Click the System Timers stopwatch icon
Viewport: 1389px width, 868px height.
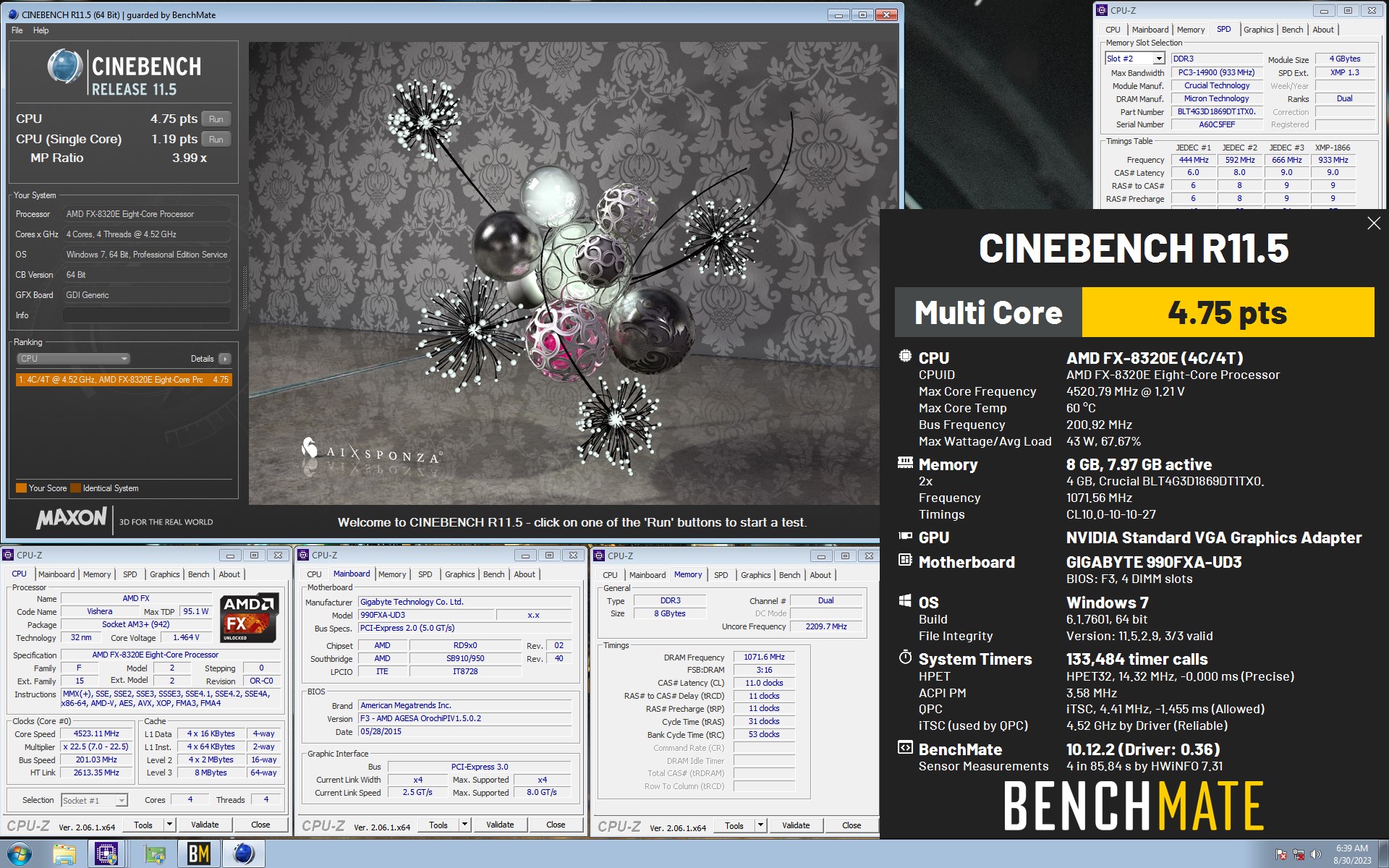(x=905, y=657)
